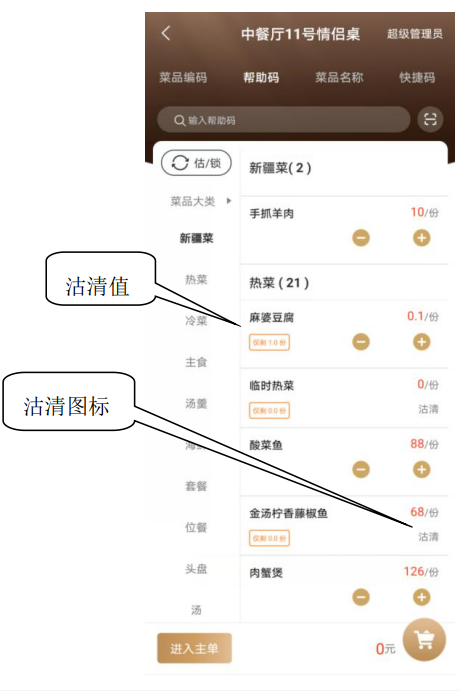Decrease 酸菜鱼 quantity with minus icon

click(361, 470)
